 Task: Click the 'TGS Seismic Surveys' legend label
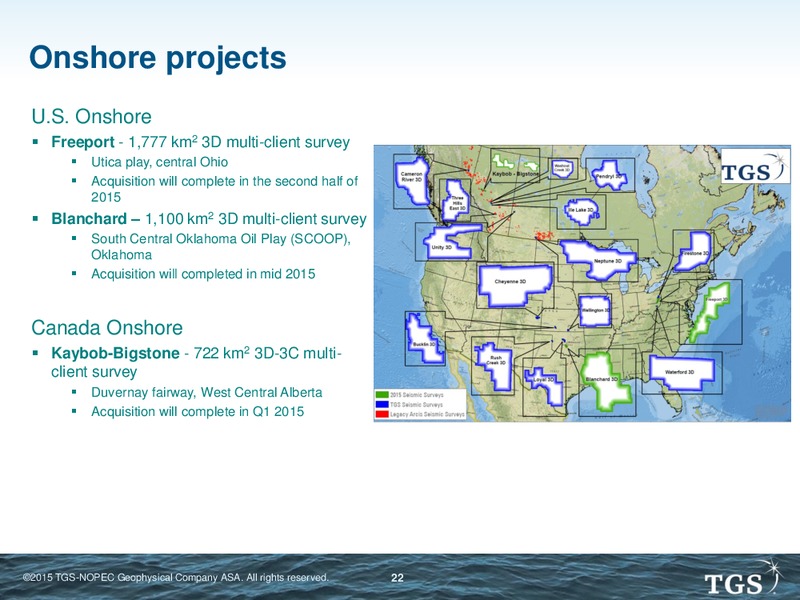click(416, 404)
